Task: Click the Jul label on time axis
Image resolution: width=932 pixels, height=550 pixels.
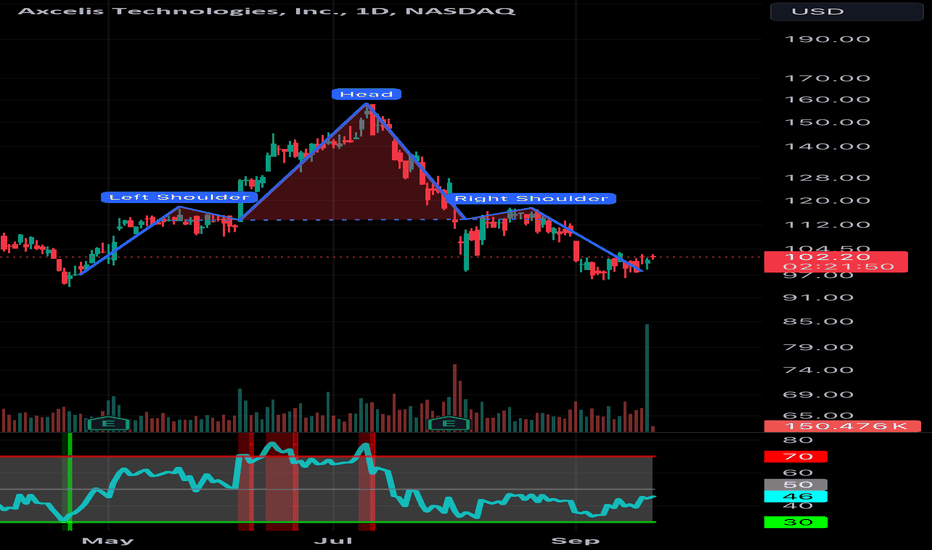Action: coord(333,540)
